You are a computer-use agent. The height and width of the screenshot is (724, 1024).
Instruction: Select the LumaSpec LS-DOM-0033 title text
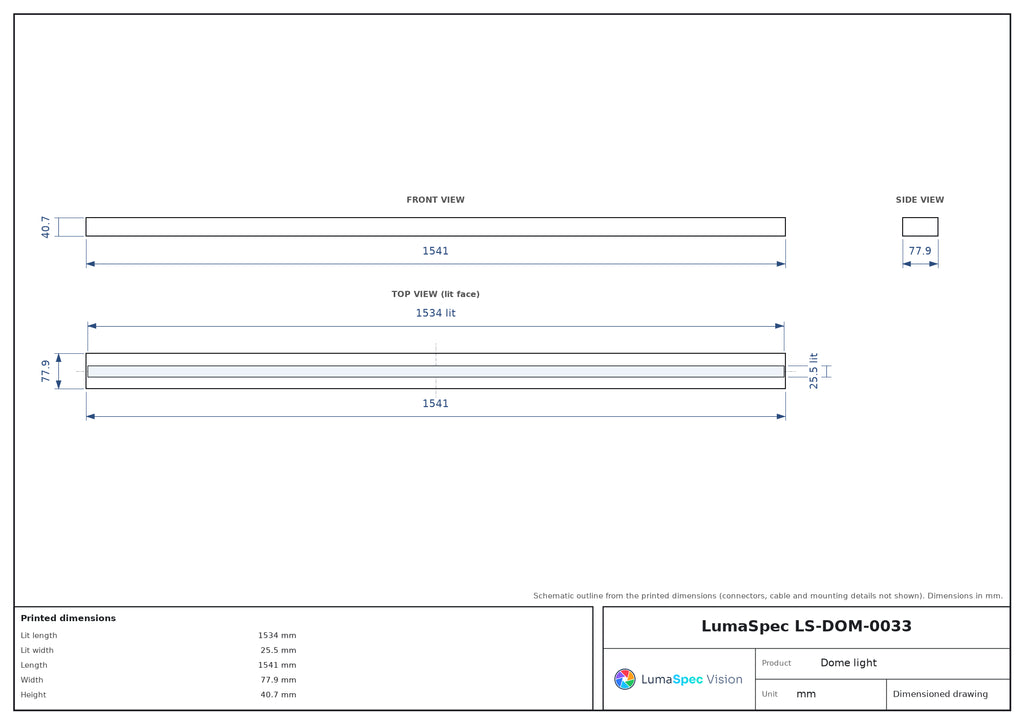tap(806, 626)
